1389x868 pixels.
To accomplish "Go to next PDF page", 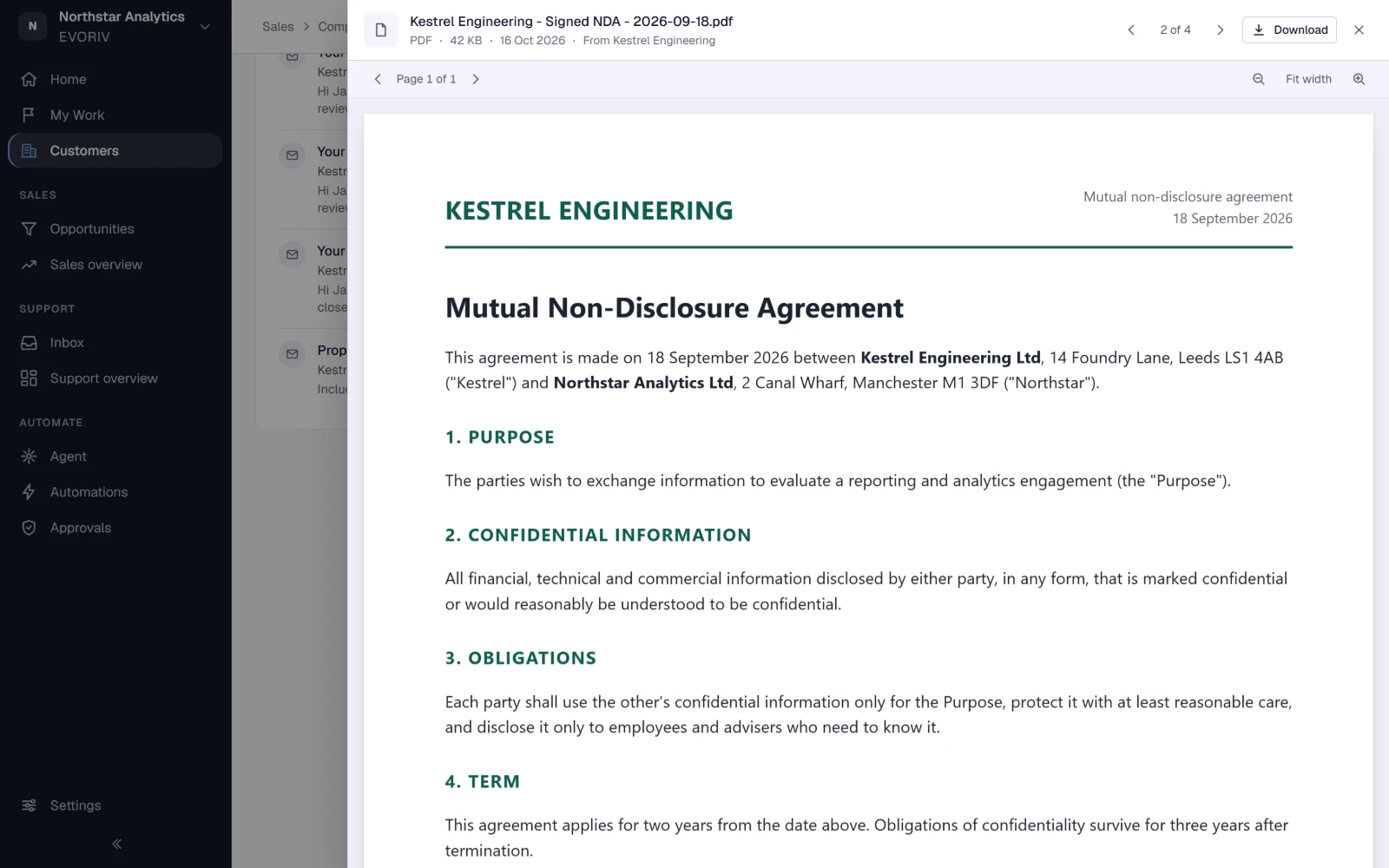I will point(475,79).
